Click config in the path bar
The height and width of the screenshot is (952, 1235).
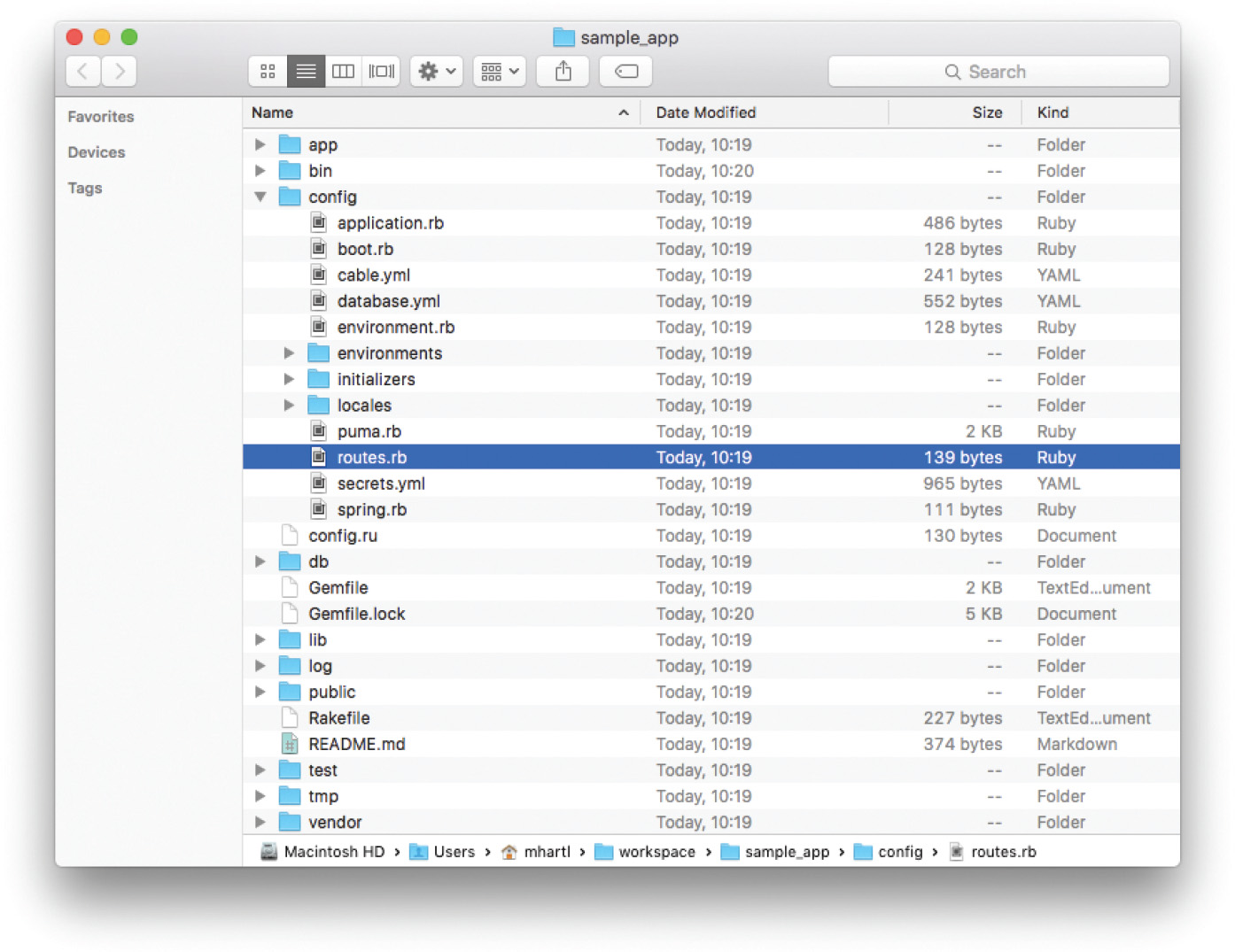tap(889, 852)
